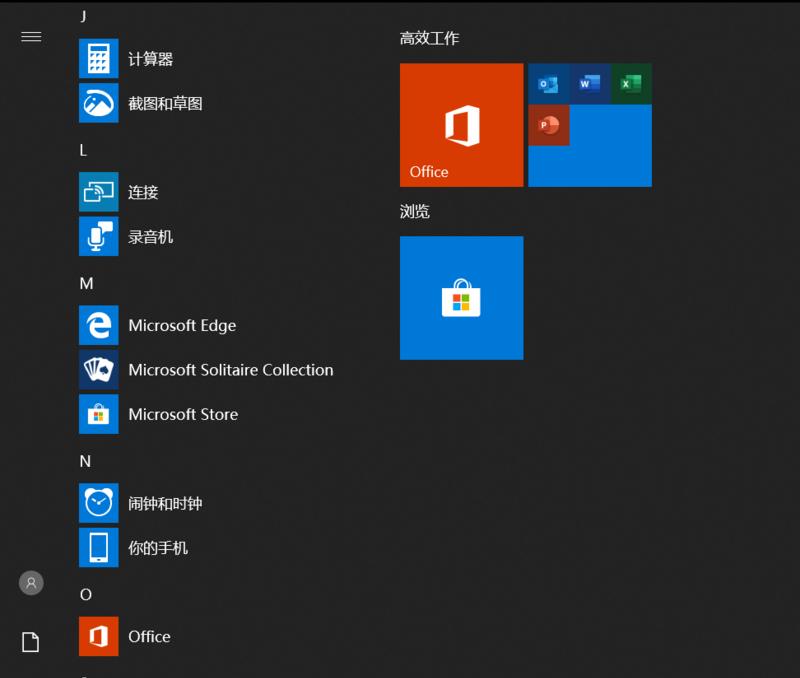
Task: Open the 录音机 voice recorder icon
Action: pos(98,236)
